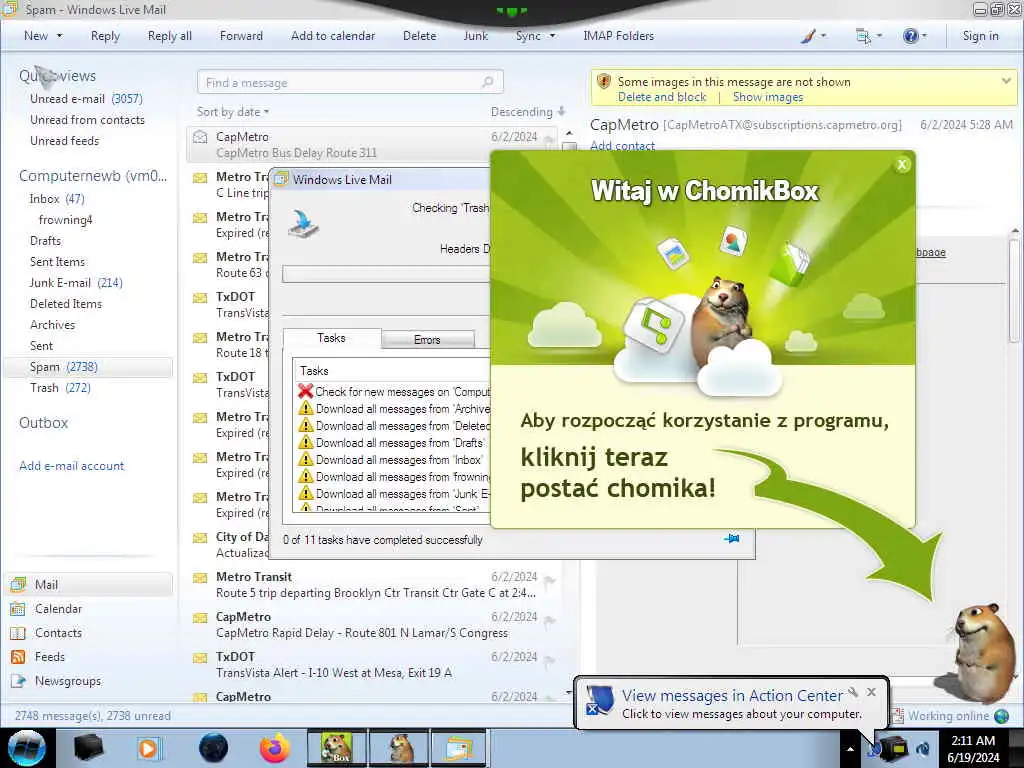Select failed 'Check for new messages' task
The height and width of the screenshot is (768, 1024).
[394, 392]
